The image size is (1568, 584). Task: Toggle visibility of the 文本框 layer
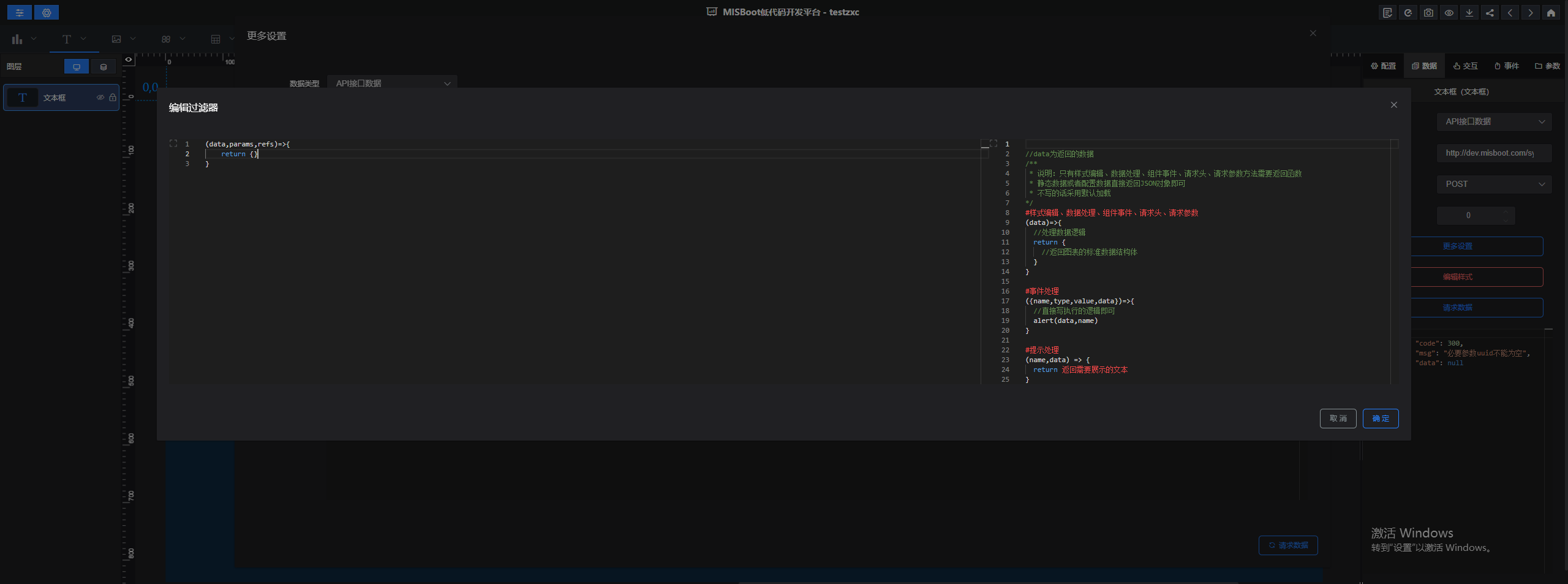coord(100,97)
